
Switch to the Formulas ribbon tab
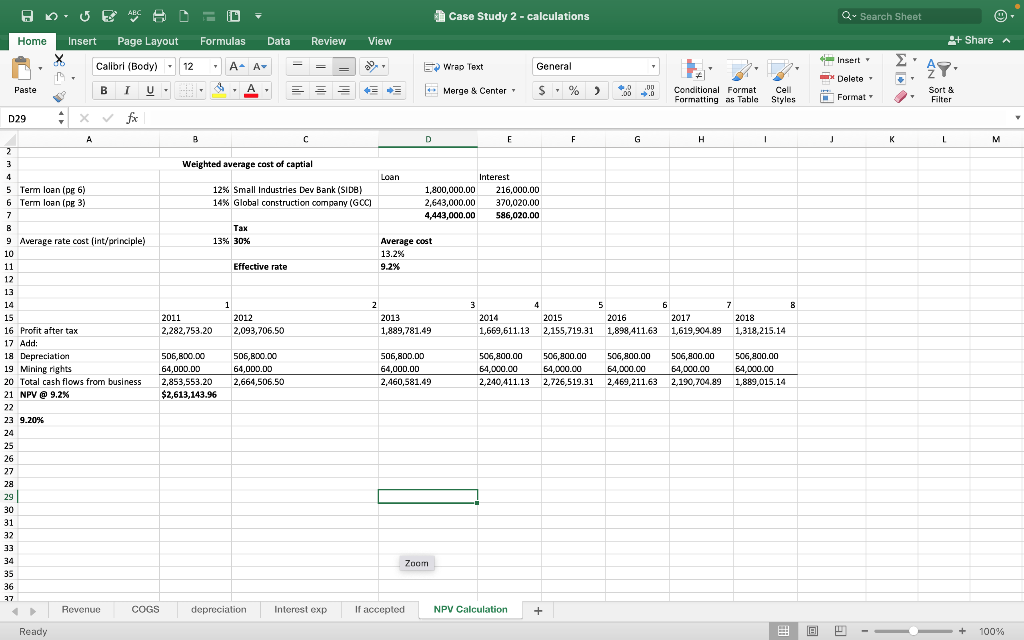tap(223, 41)
